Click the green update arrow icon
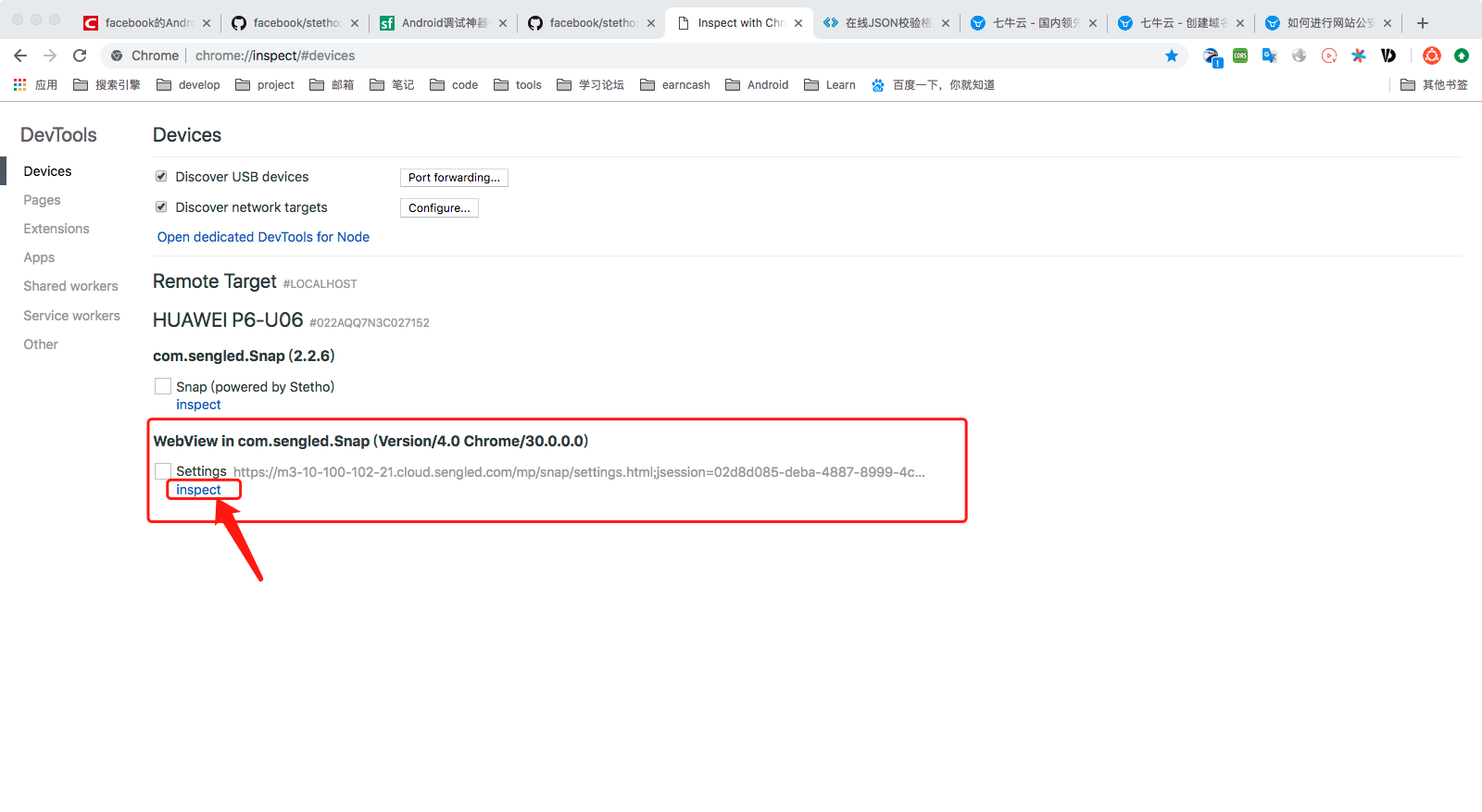The height and width of the screenshot is (812, 1482). [x=1462, y=56]
